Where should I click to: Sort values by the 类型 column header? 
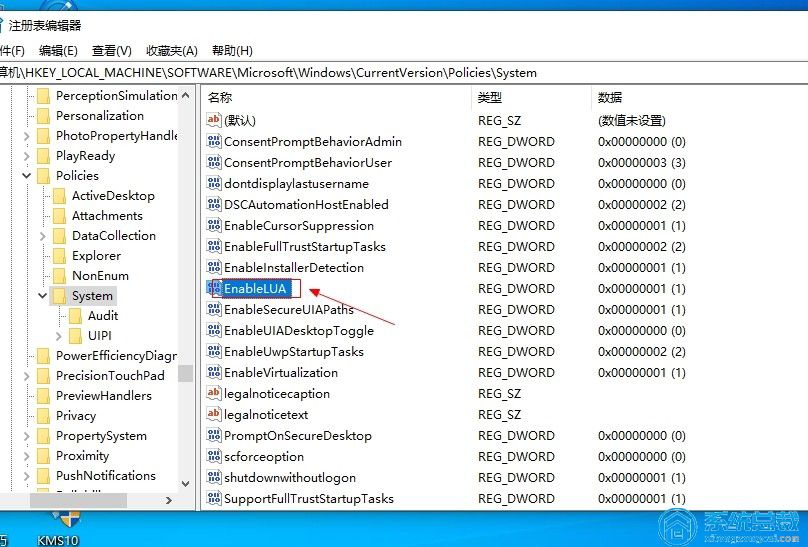tap(531, 97)
